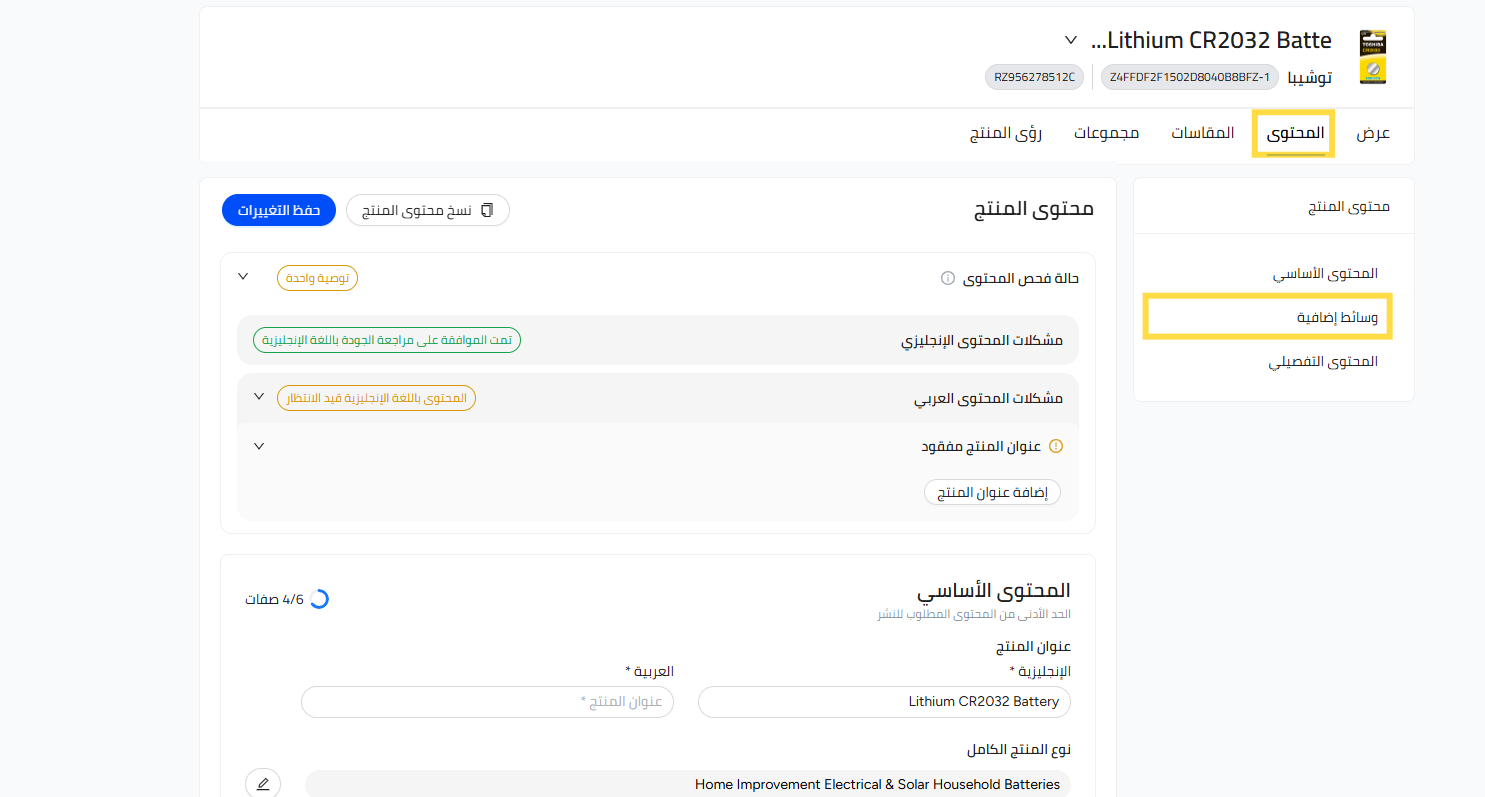Viewport: 1485px width, 797px height.
Task: Click the إضافة عنوان المنتج button
Action: tap(992, 492)
